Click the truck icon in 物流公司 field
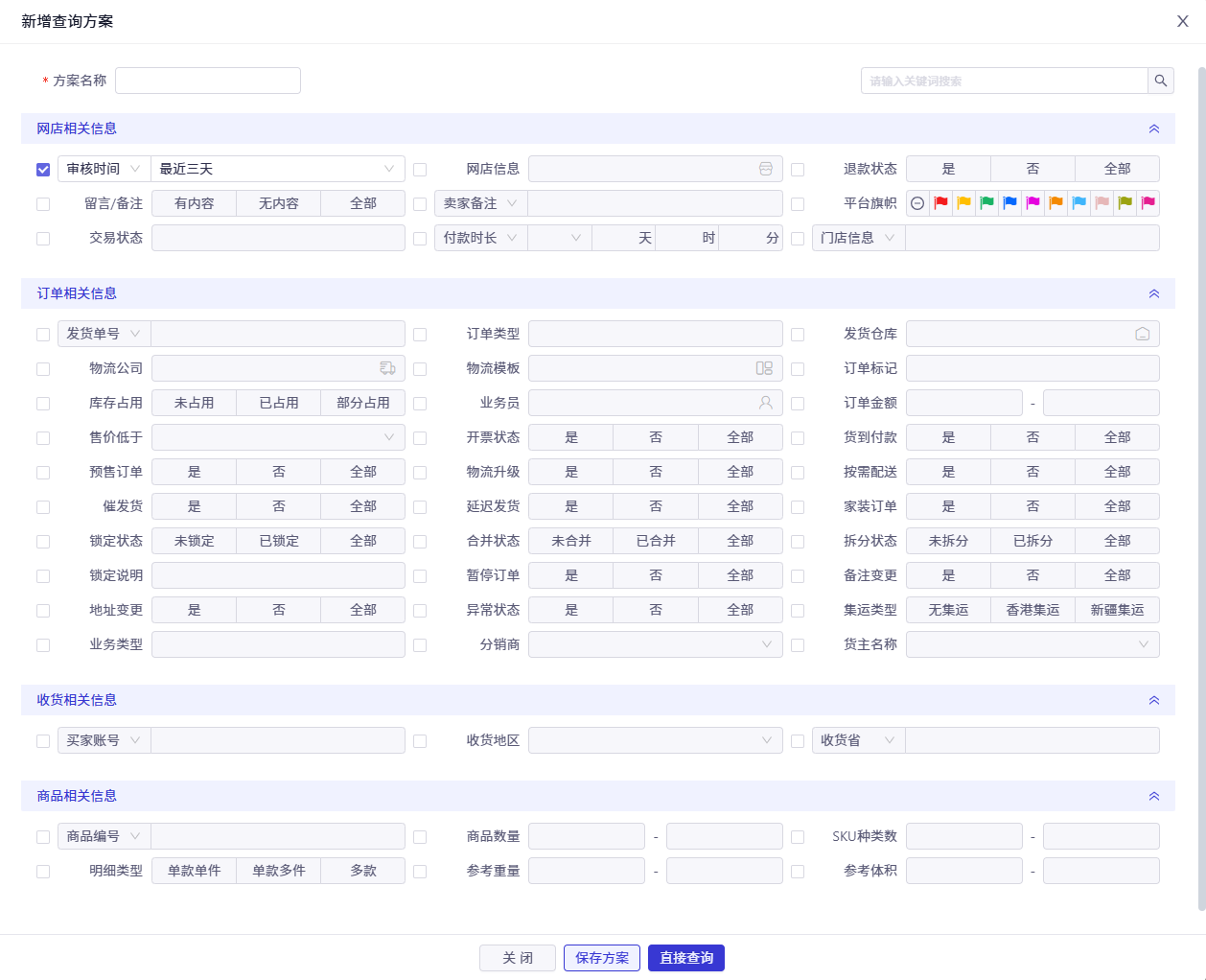This screenshot has height=980, width=1206. [387, 368]
